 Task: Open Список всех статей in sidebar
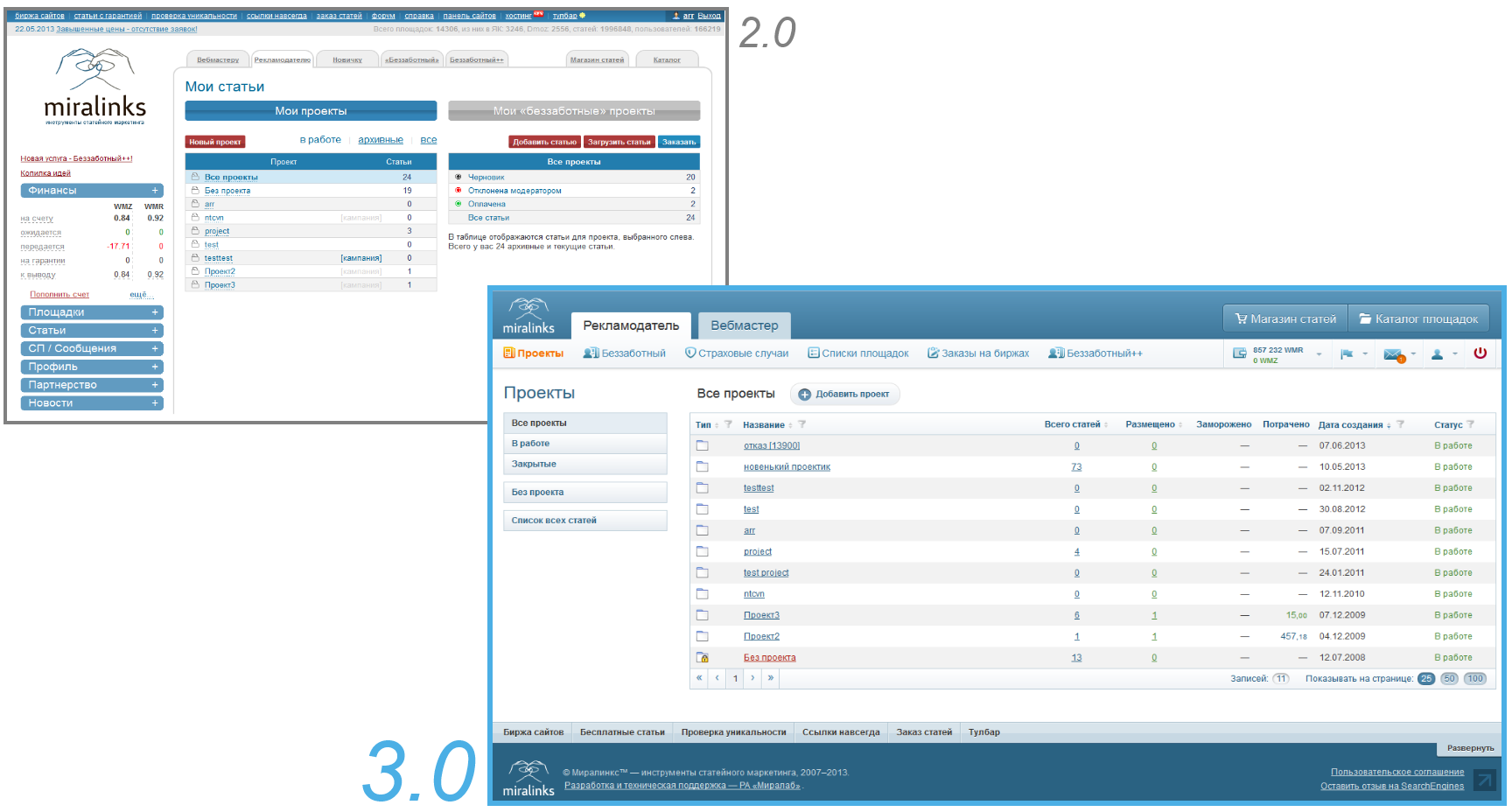coord(585,521)
